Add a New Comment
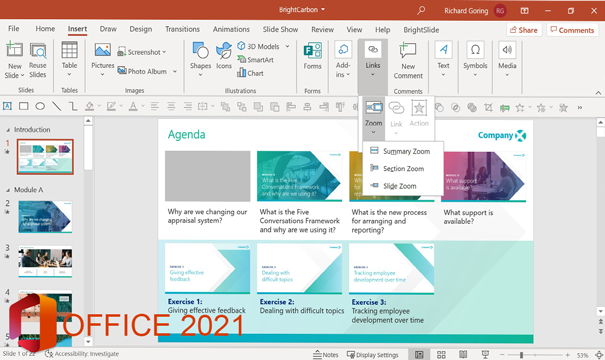 coord(408,60)
